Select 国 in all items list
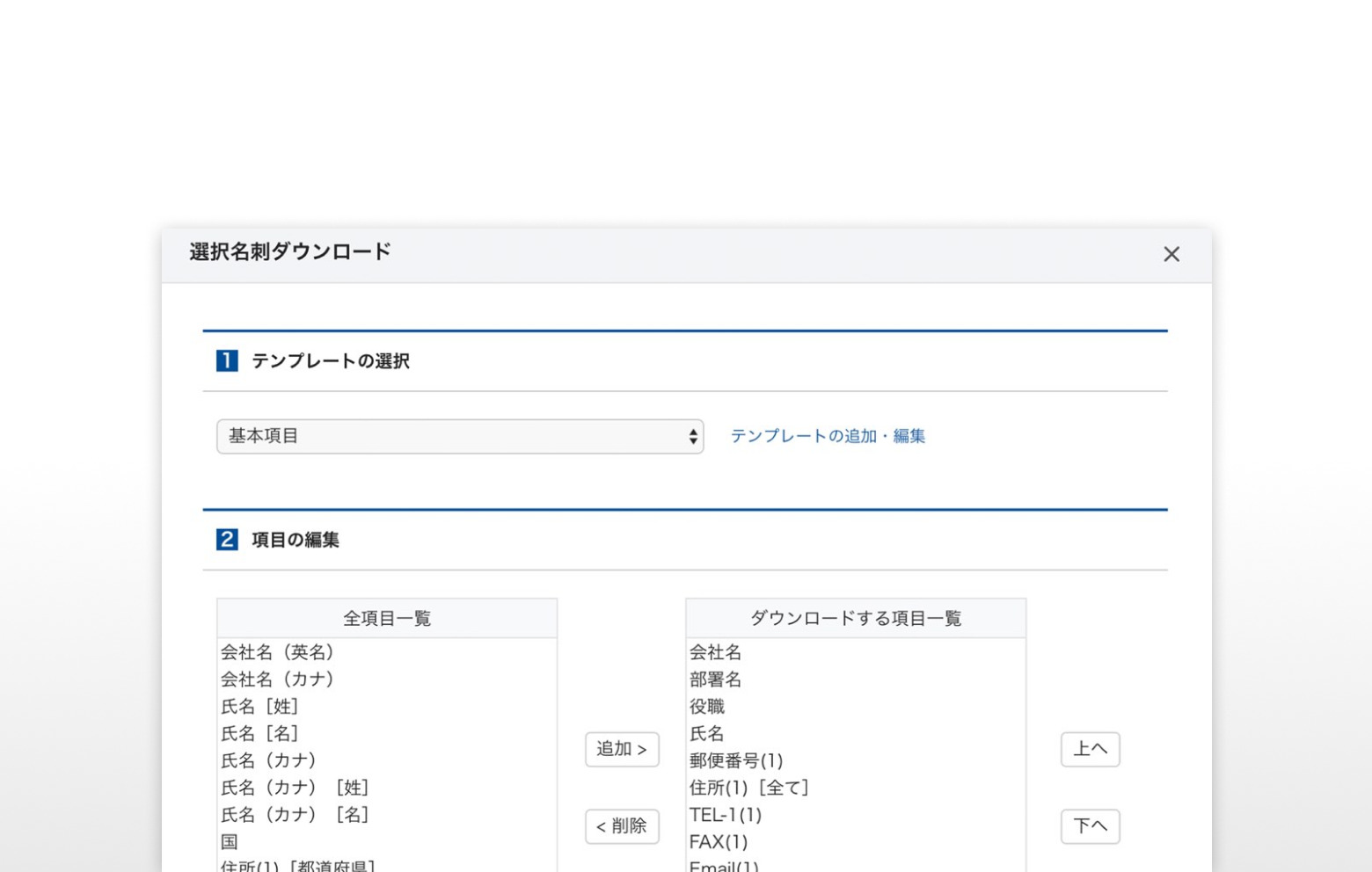Screen dimensions: 1372x872 click(x=387, y=842)
